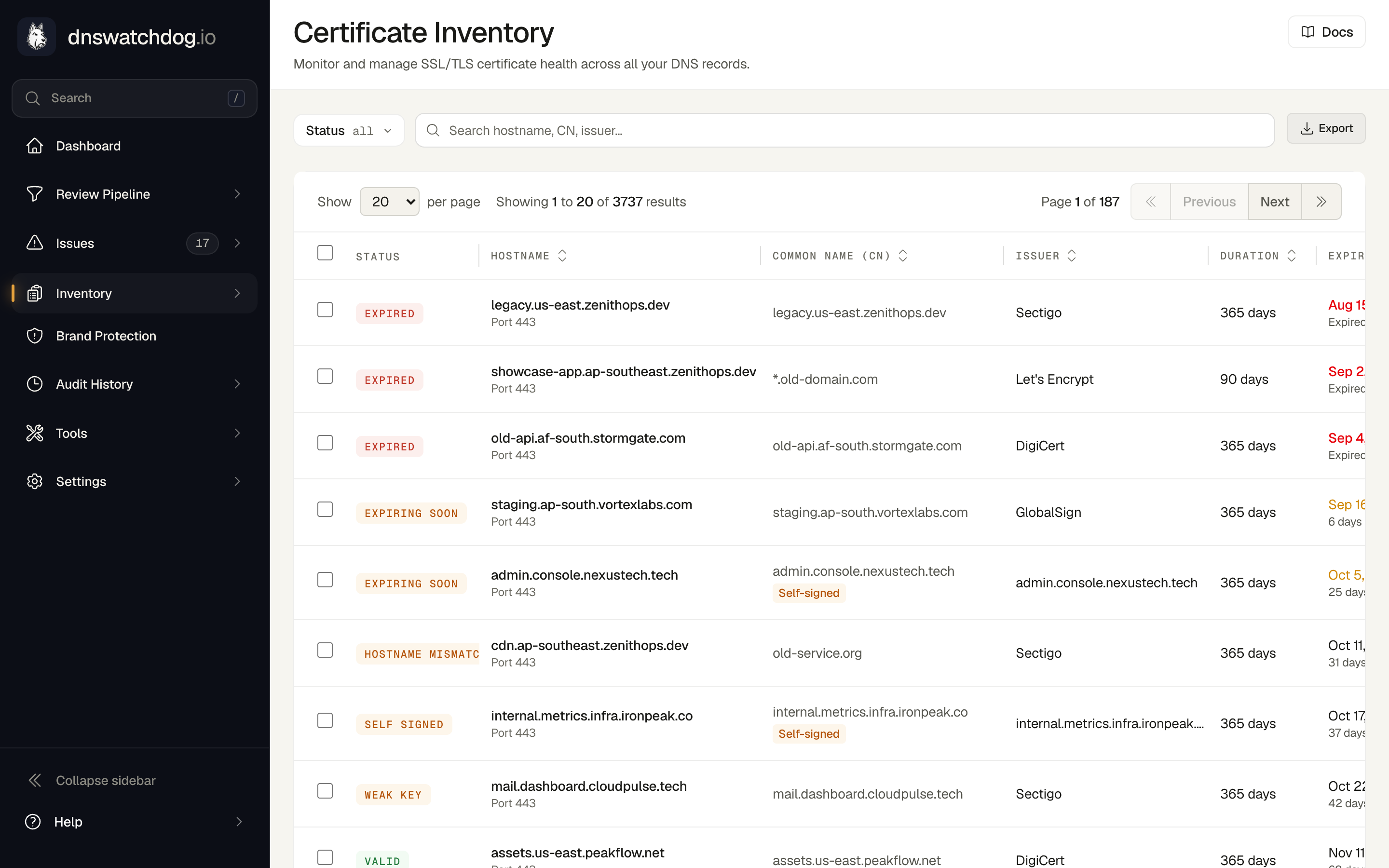Expand Review Pipeline submenu chevron

click(237, 194)
